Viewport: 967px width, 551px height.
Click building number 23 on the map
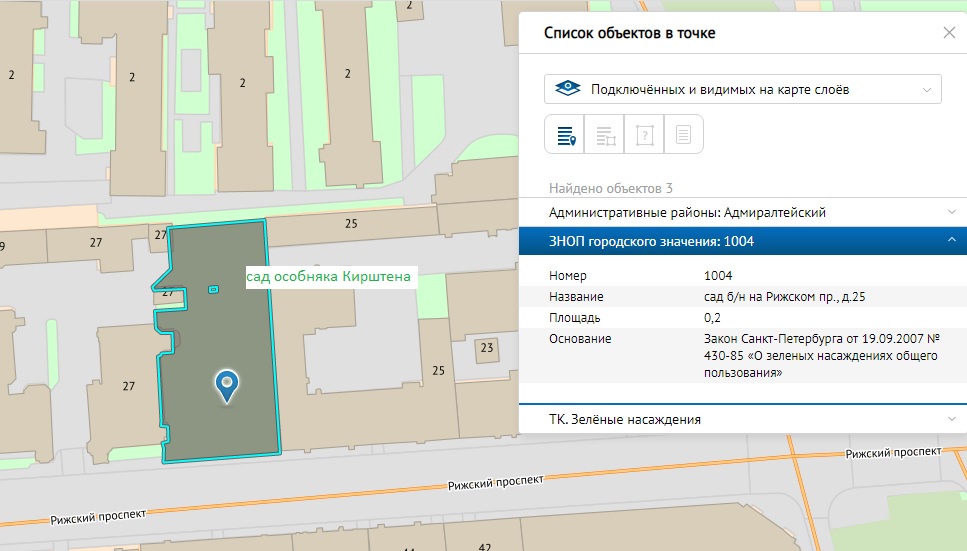click(486, 348)
